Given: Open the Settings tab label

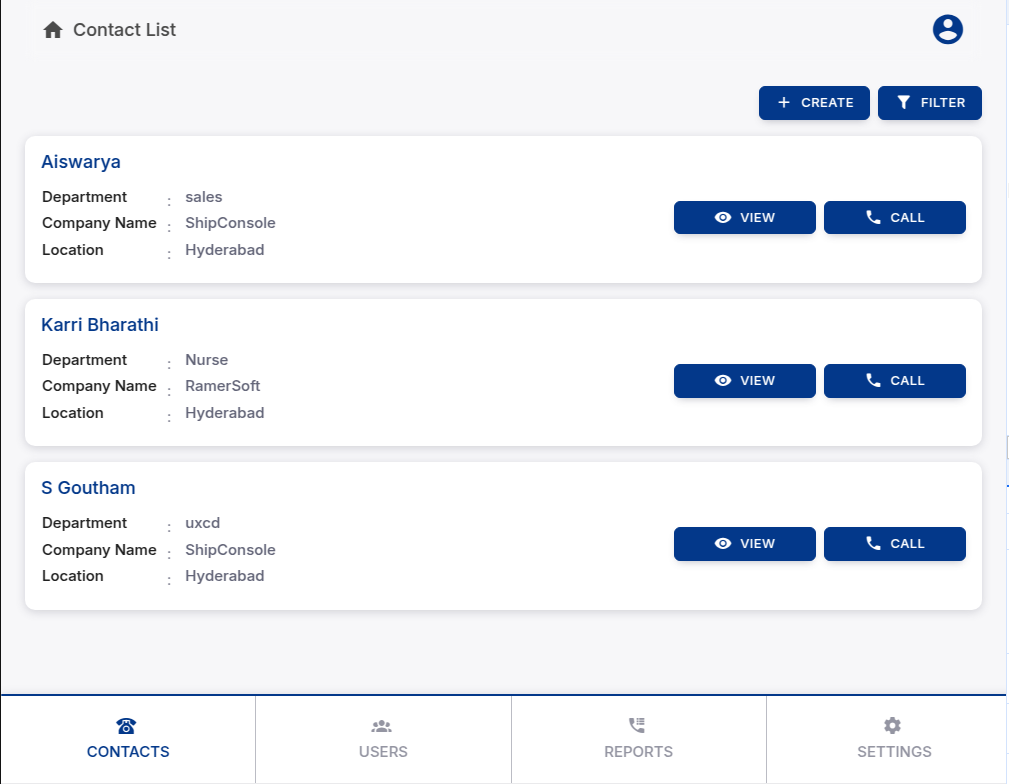Looking at the screenshot, I should (x=894, y=752).
